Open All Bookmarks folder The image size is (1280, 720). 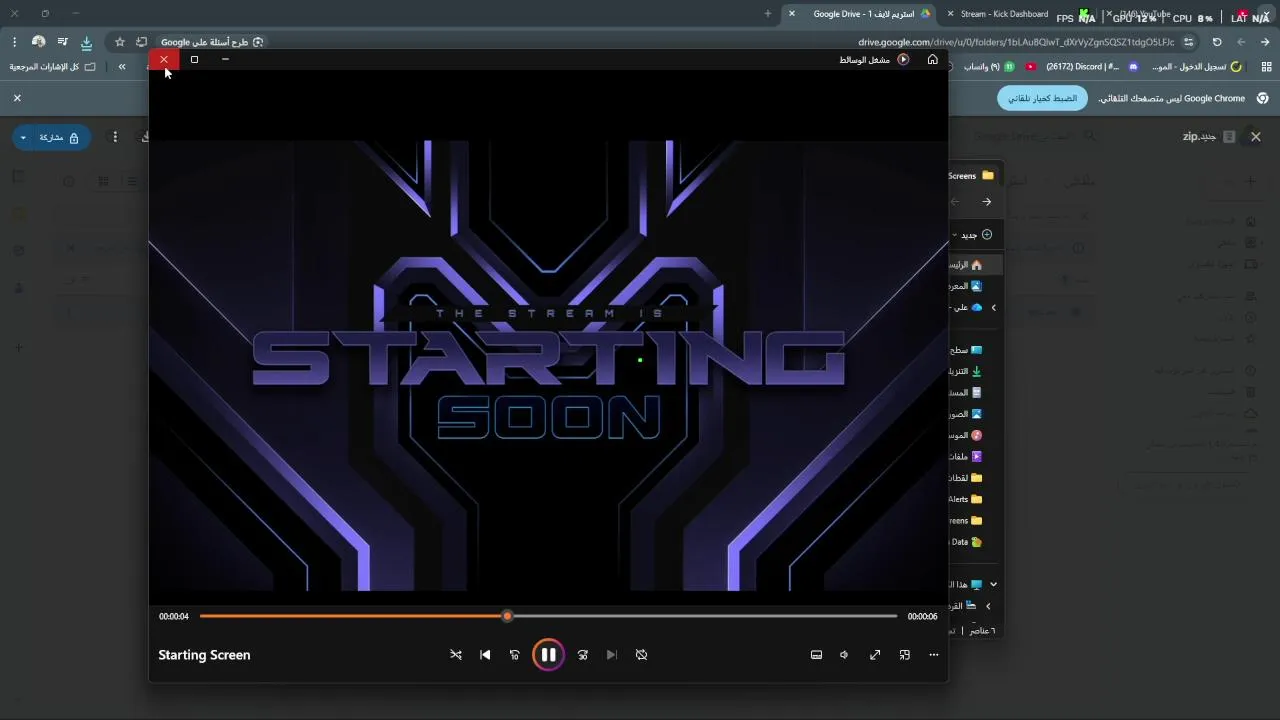pyautogui.click(x=52, y=67)
